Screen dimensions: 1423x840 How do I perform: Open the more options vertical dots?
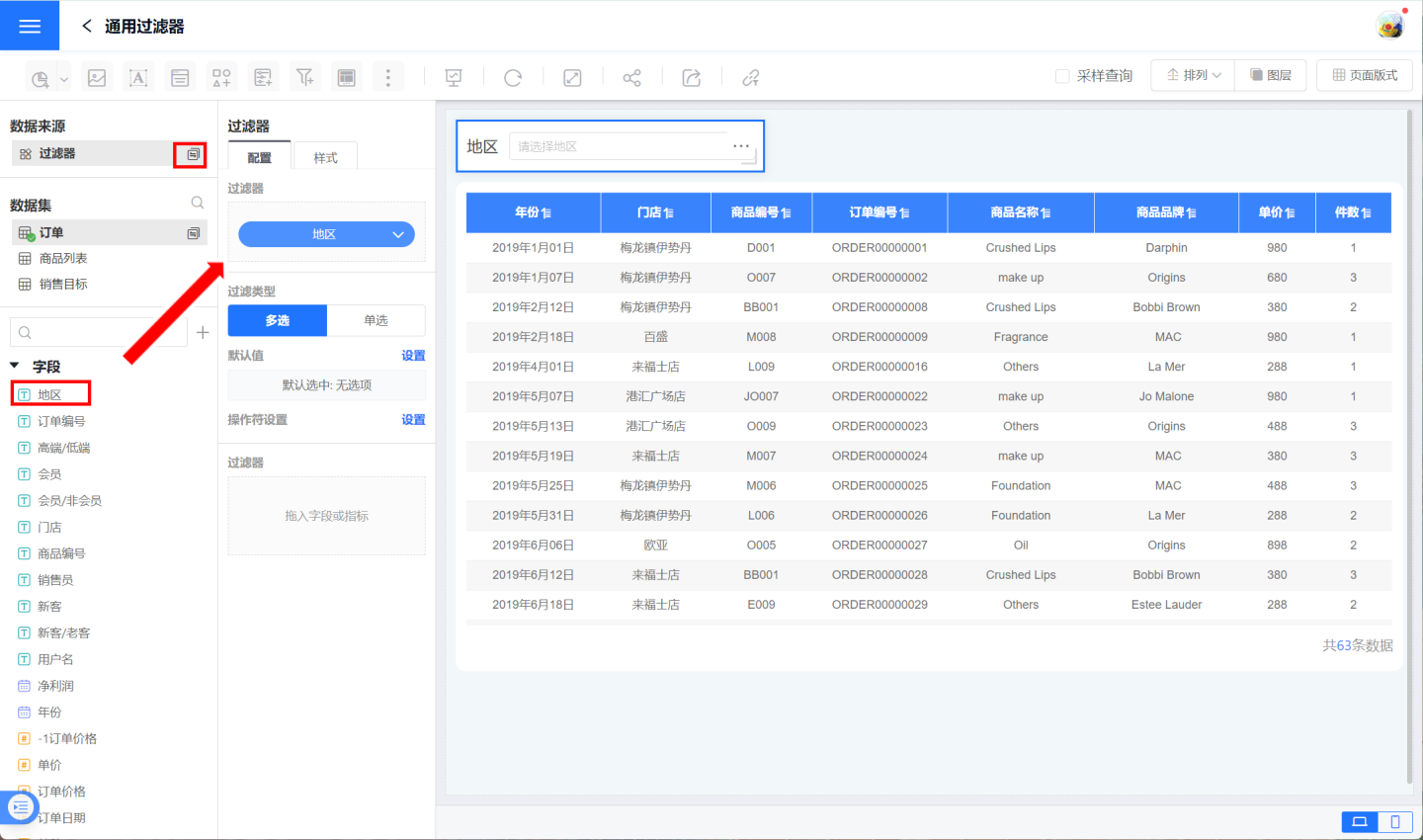click(x=388, y=78)
